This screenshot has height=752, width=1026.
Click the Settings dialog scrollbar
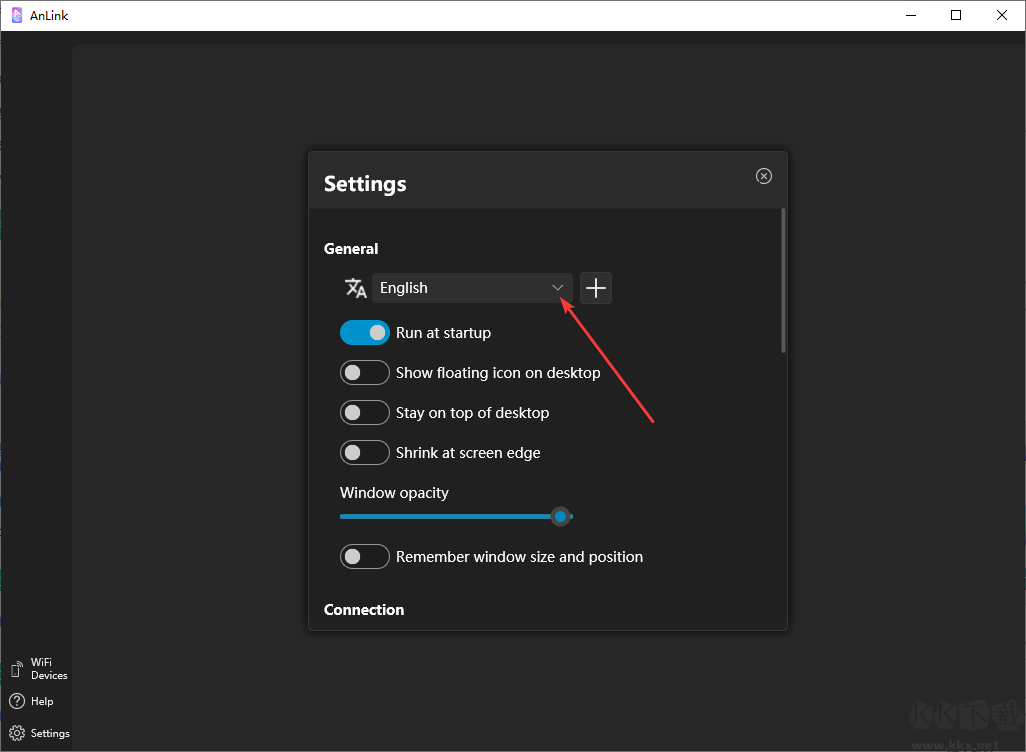[783, 280]
